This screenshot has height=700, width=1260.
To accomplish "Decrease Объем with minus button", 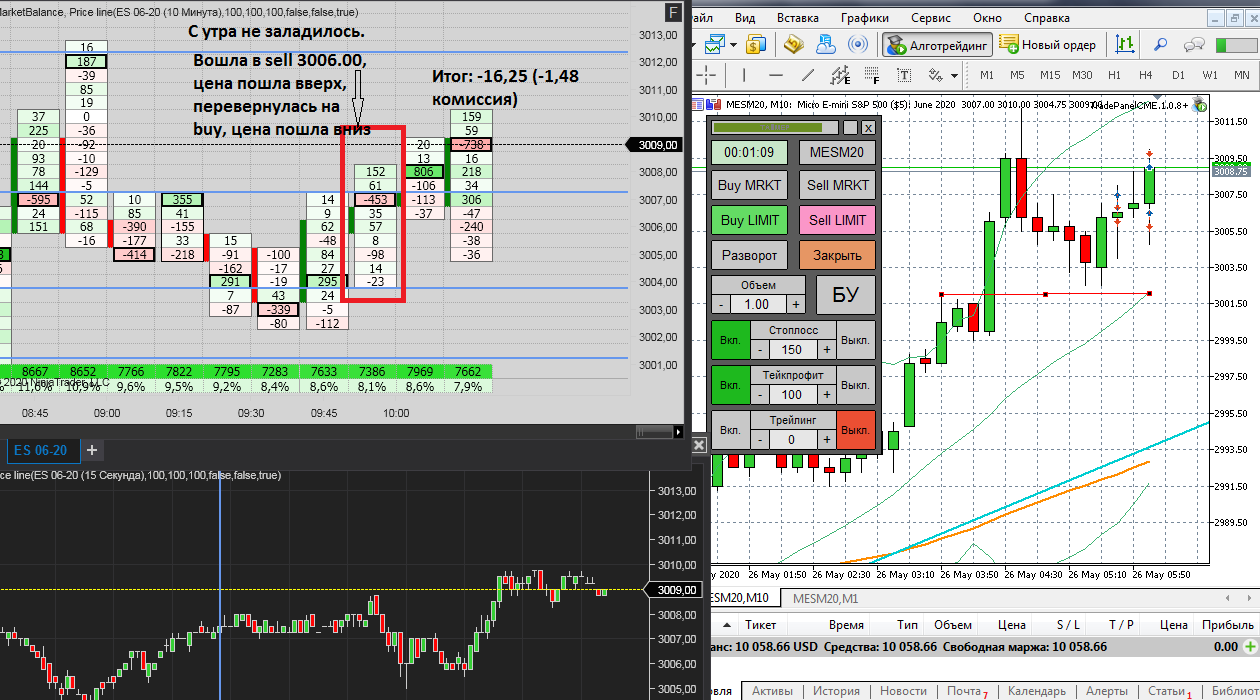I will pyautogui.click(x=722, y=304).
